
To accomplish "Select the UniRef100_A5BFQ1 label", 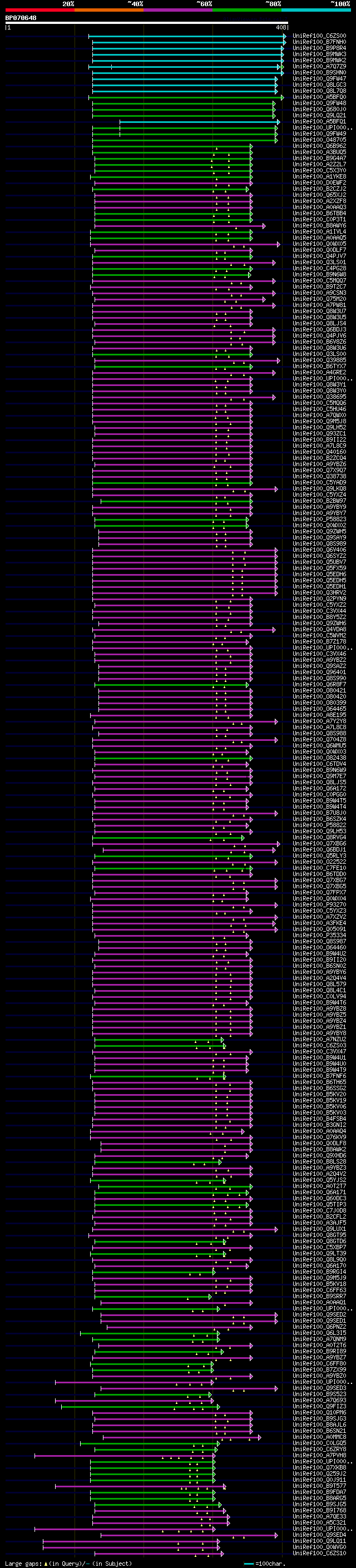I will point(319,122).
